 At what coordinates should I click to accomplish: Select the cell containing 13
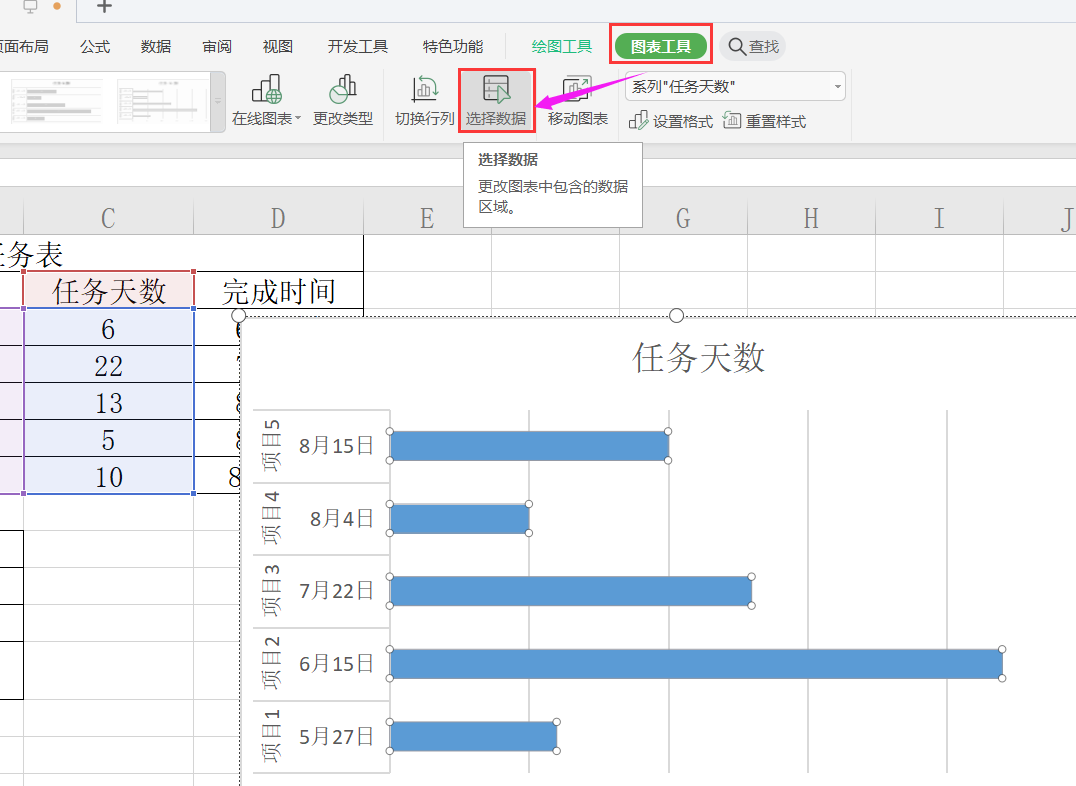click(108, 402)
